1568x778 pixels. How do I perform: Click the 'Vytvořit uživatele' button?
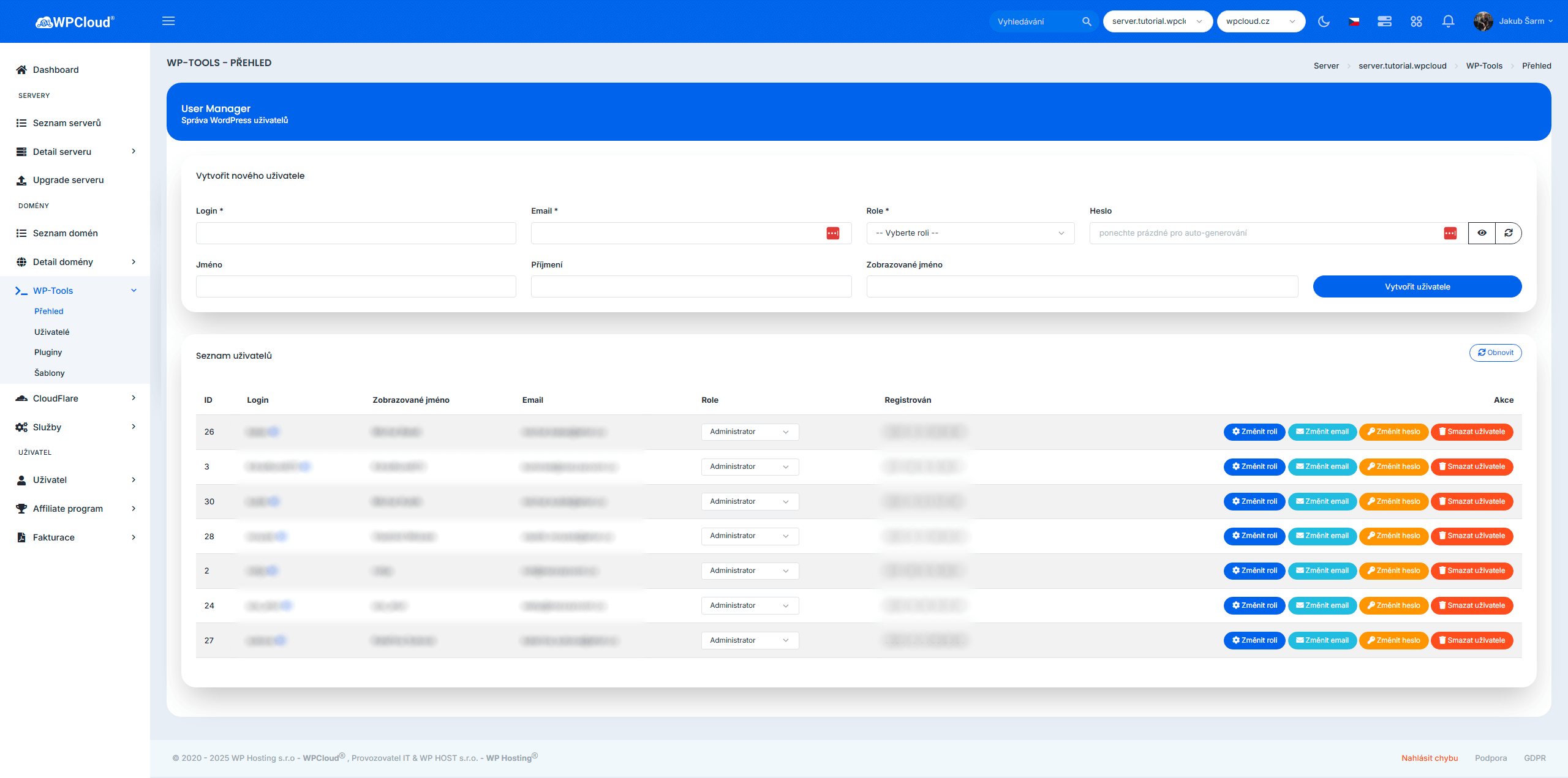(x=1417, y=286)
